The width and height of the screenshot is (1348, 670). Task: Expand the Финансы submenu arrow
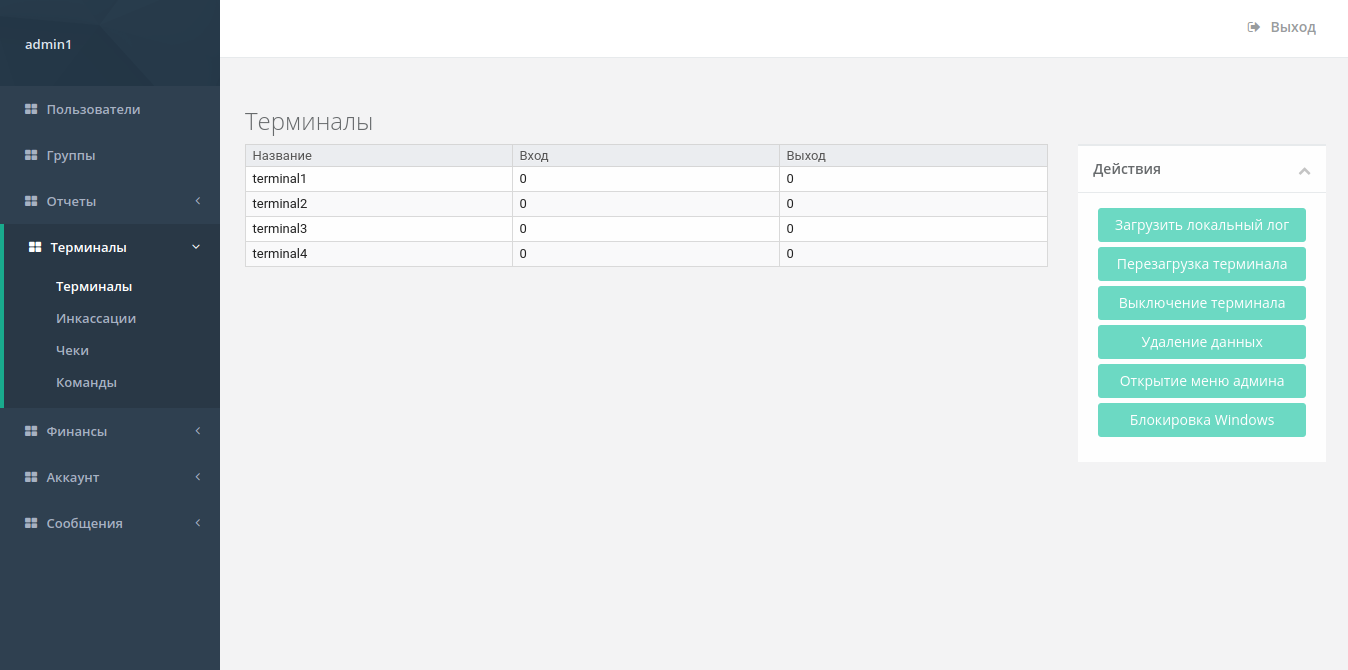click(198, 431)
